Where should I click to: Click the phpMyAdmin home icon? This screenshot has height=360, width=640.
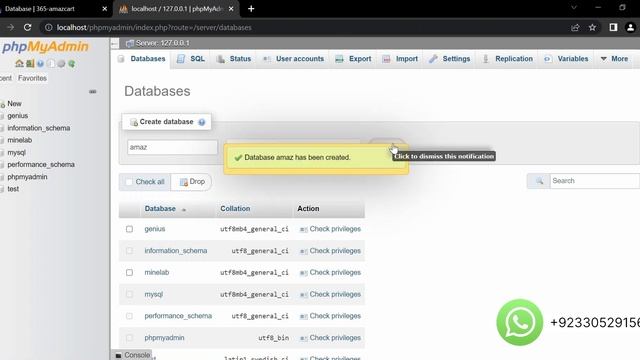(x=19, y=64)
